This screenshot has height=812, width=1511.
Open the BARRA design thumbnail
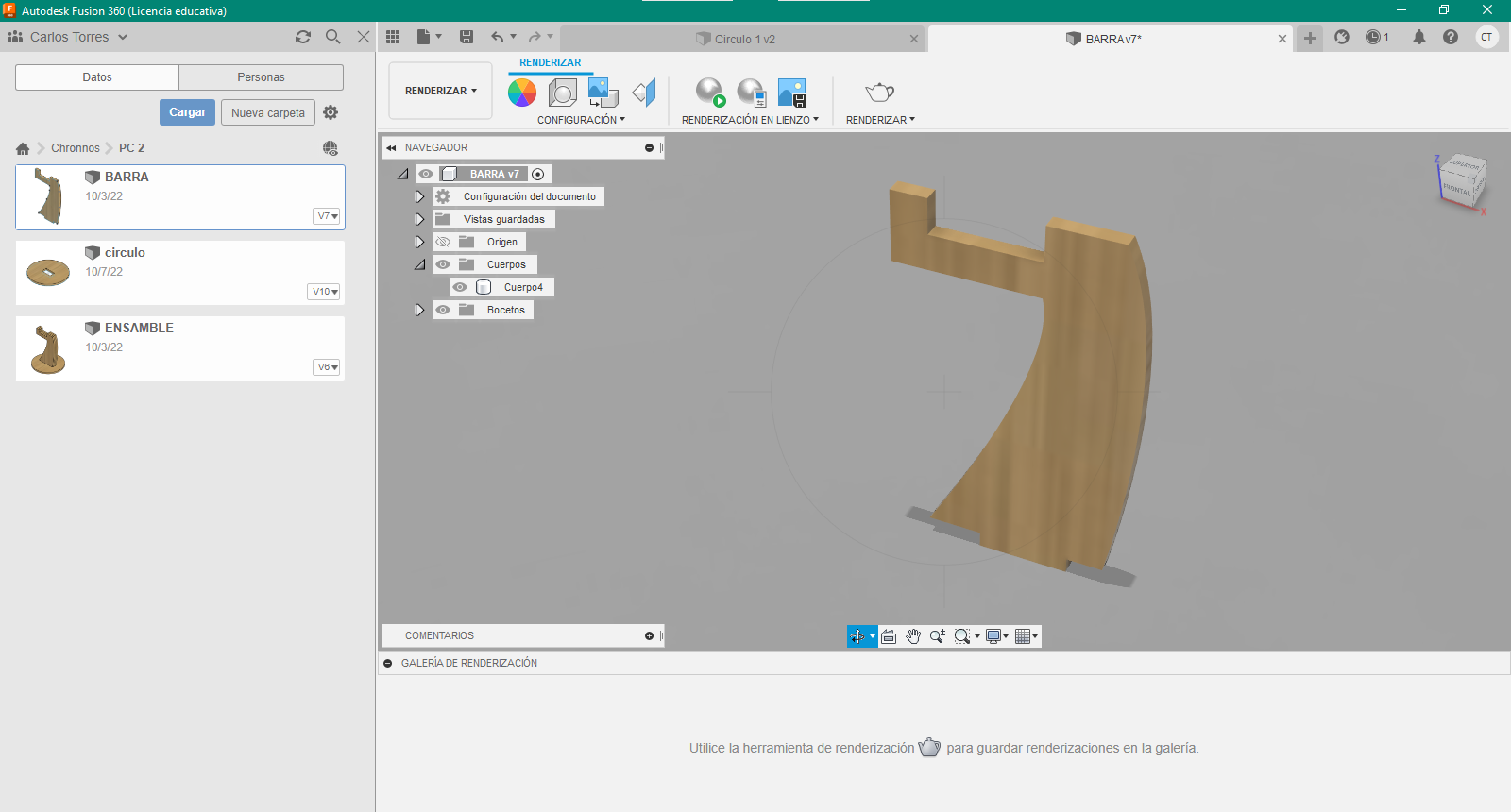pos(48,196)
